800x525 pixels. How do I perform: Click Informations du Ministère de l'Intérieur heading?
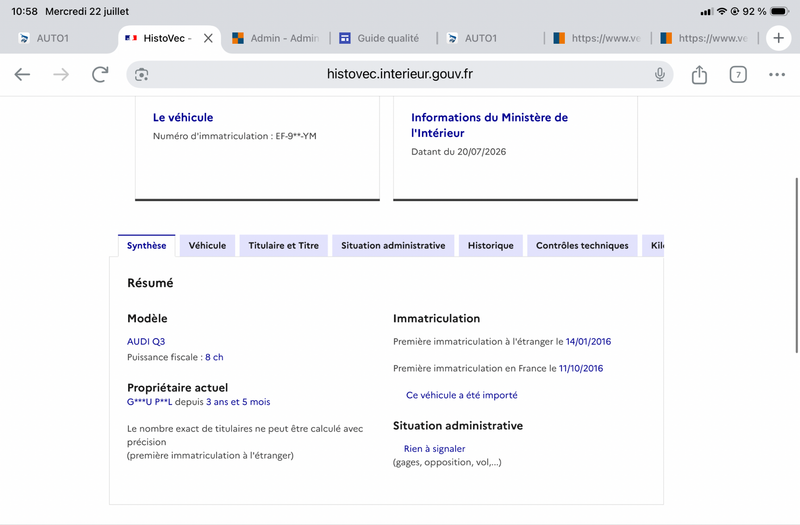coord(489,125)
